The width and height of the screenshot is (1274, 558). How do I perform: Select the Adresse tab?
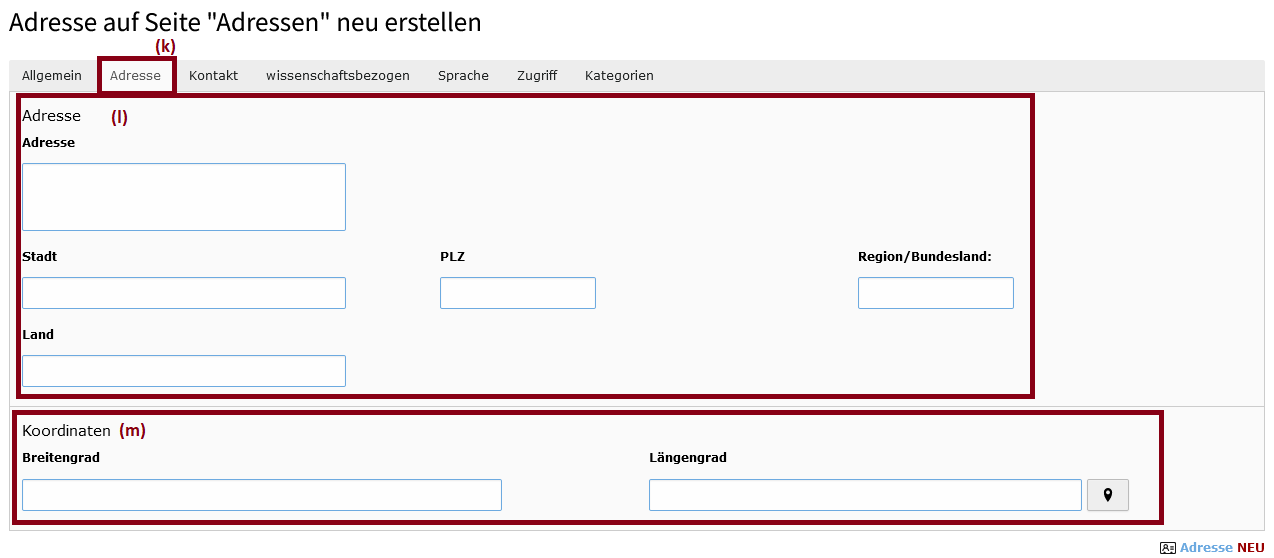tap(136, 76)
